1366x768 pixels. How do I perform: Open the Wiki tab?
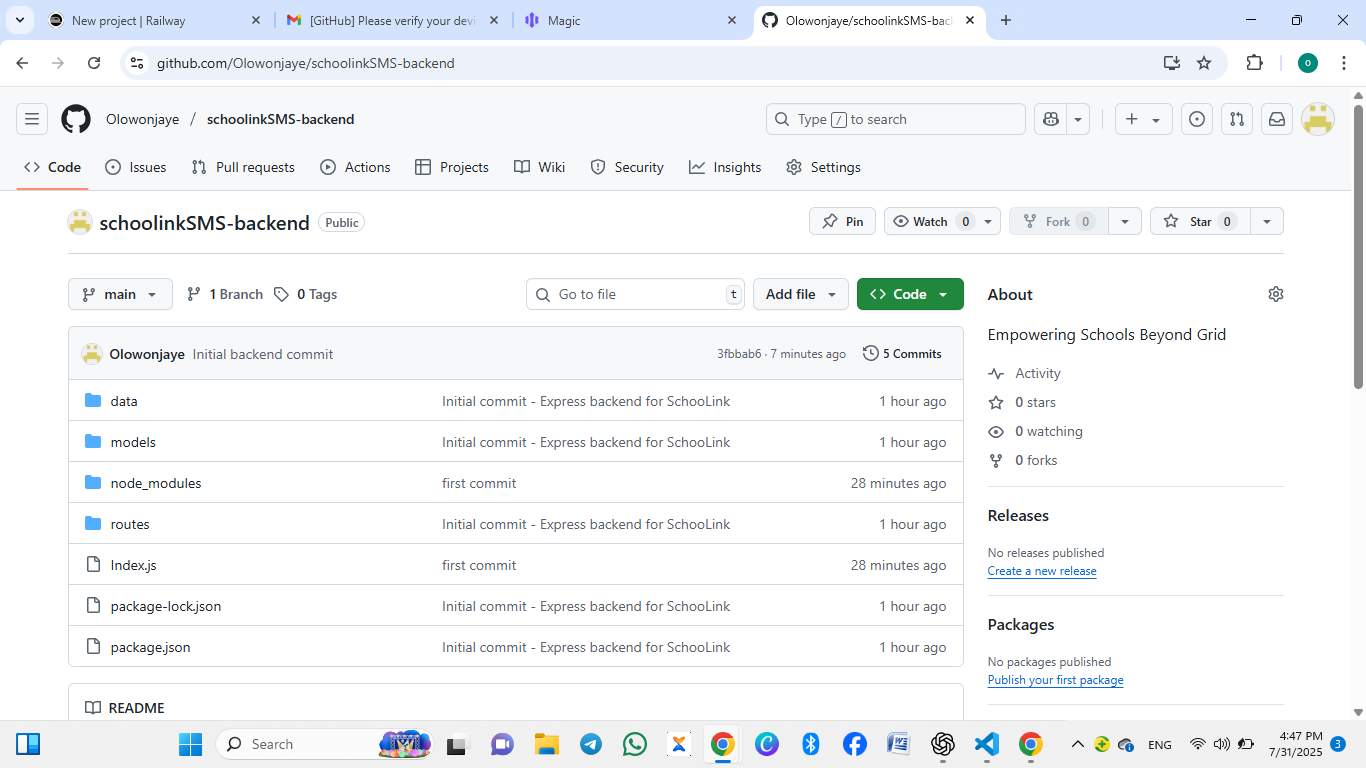coord(540,167)
